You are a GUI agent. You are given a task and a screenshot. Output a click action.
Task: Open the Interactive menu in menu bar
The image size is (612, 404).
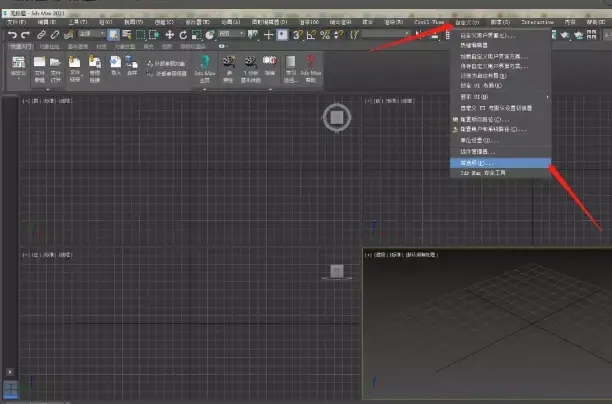(x=536, y=20)
